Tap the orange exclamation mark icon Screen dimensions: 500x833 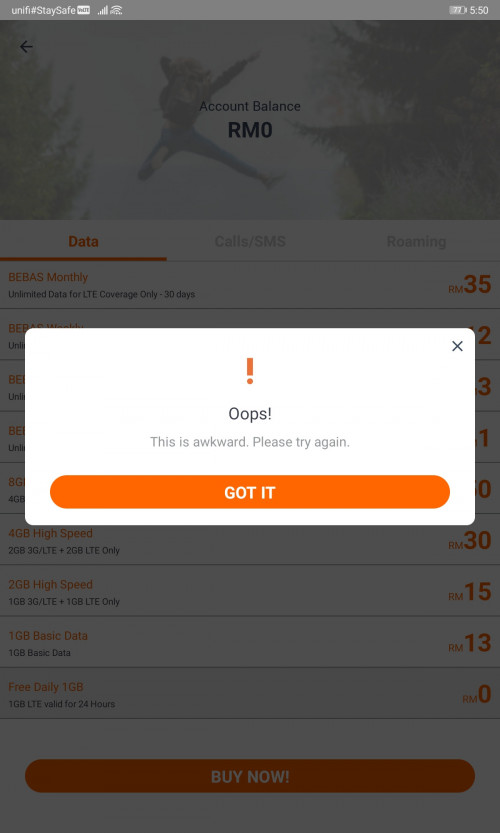pyautogui.click(x=250, y=371)
